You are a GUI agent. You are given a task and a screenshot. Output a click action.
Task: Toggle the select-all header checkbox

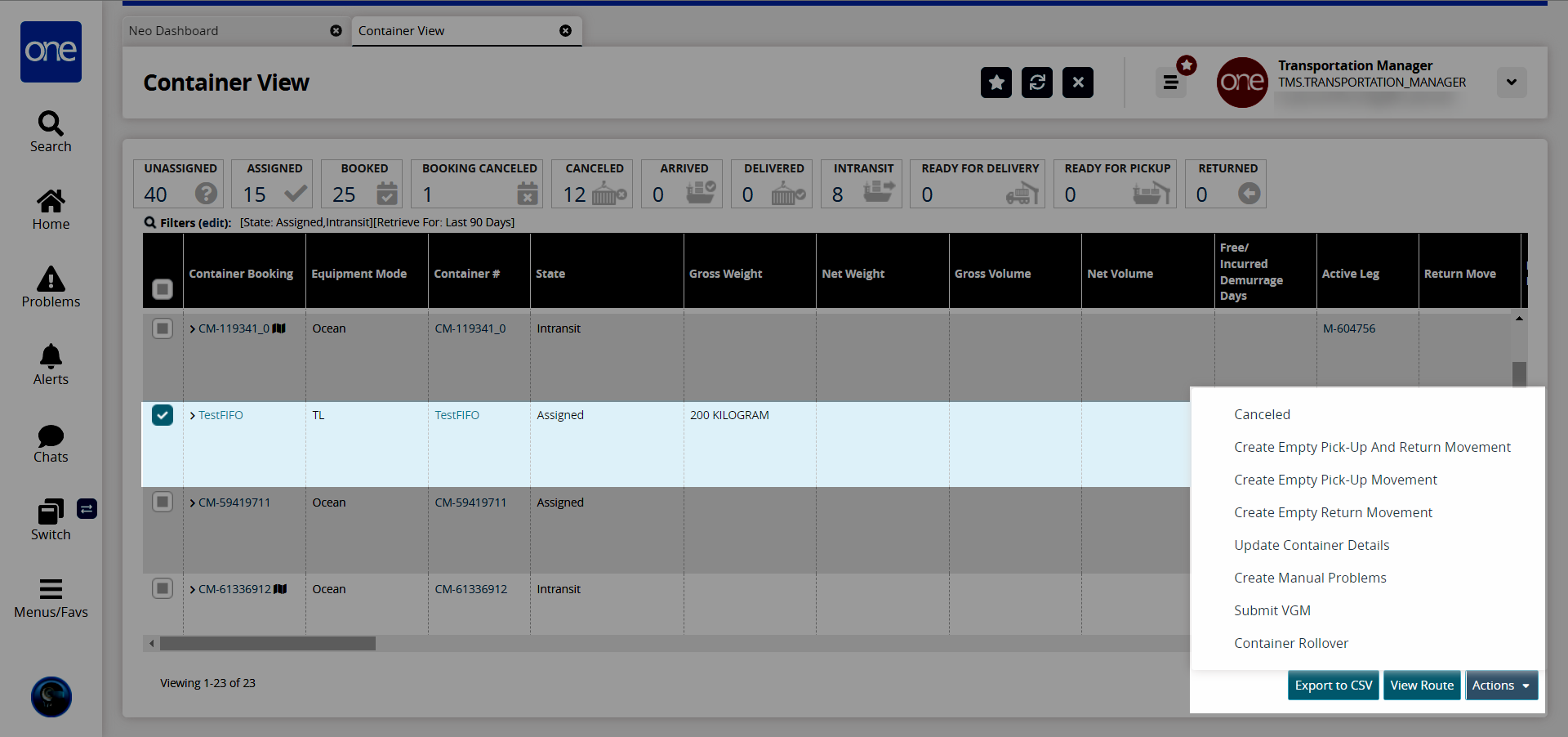click(163, 288)
